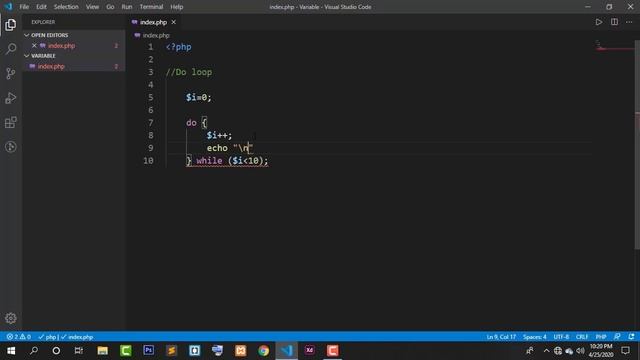Open the Windows Start menu
Image resolution: width=640 pixels, height=360 pixels.
coord(11,351)
